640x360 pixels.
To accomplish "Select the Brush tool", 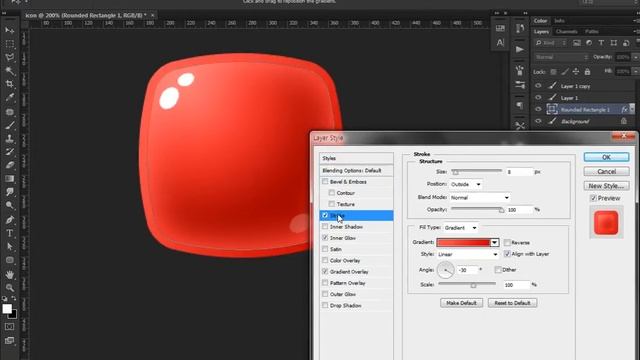I will (x=10, y=125).
